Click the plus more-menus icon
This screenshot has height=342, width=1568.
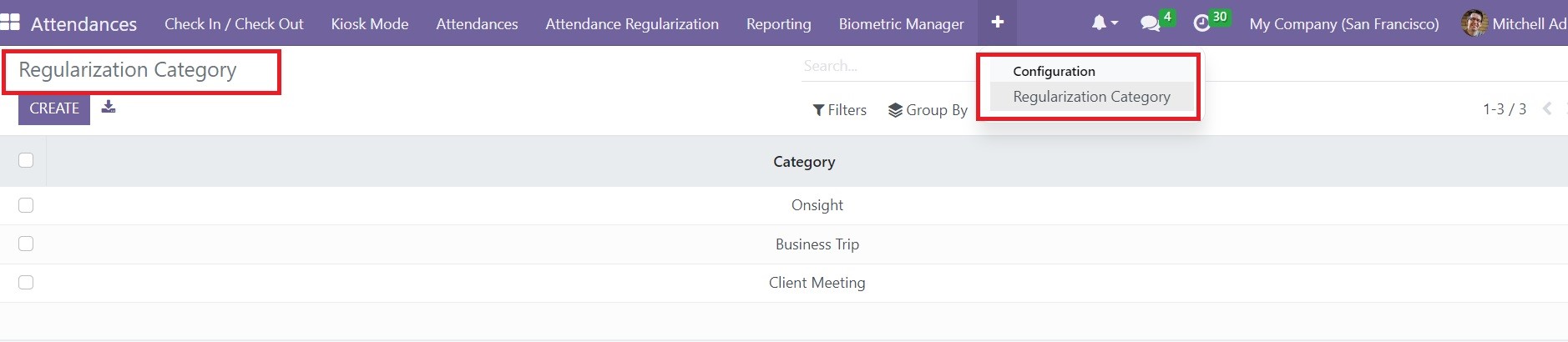pyautogui.click(x=997, y=23)
